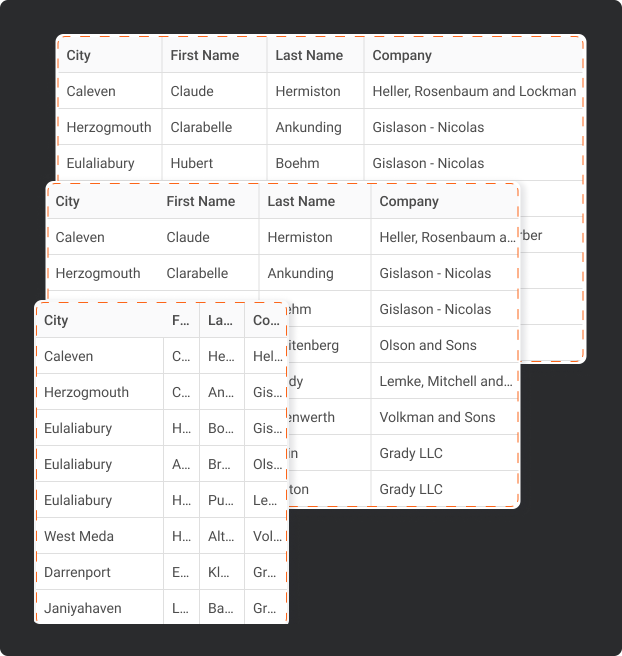This screenshot has height=656, width=622.
Task: Click 'Caleven' in the middle table
Action: click(80, 237)
